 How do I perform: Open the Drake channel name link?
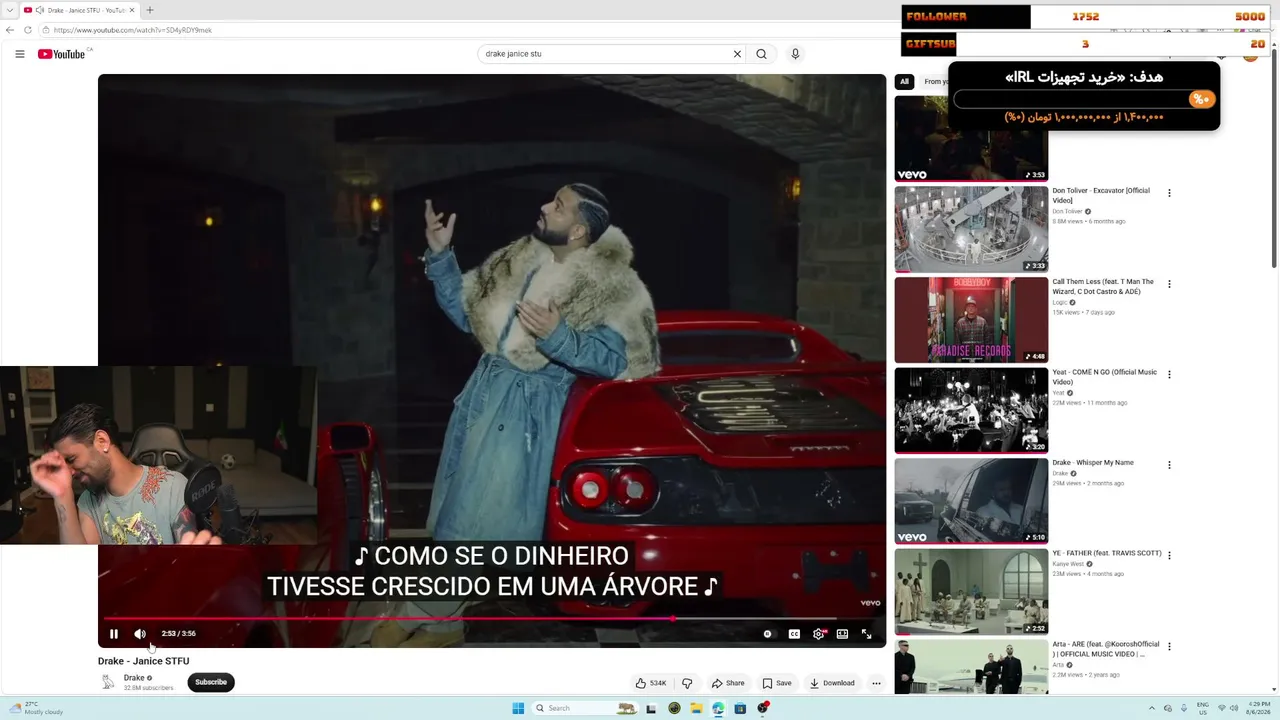click(x=134, y=678)
